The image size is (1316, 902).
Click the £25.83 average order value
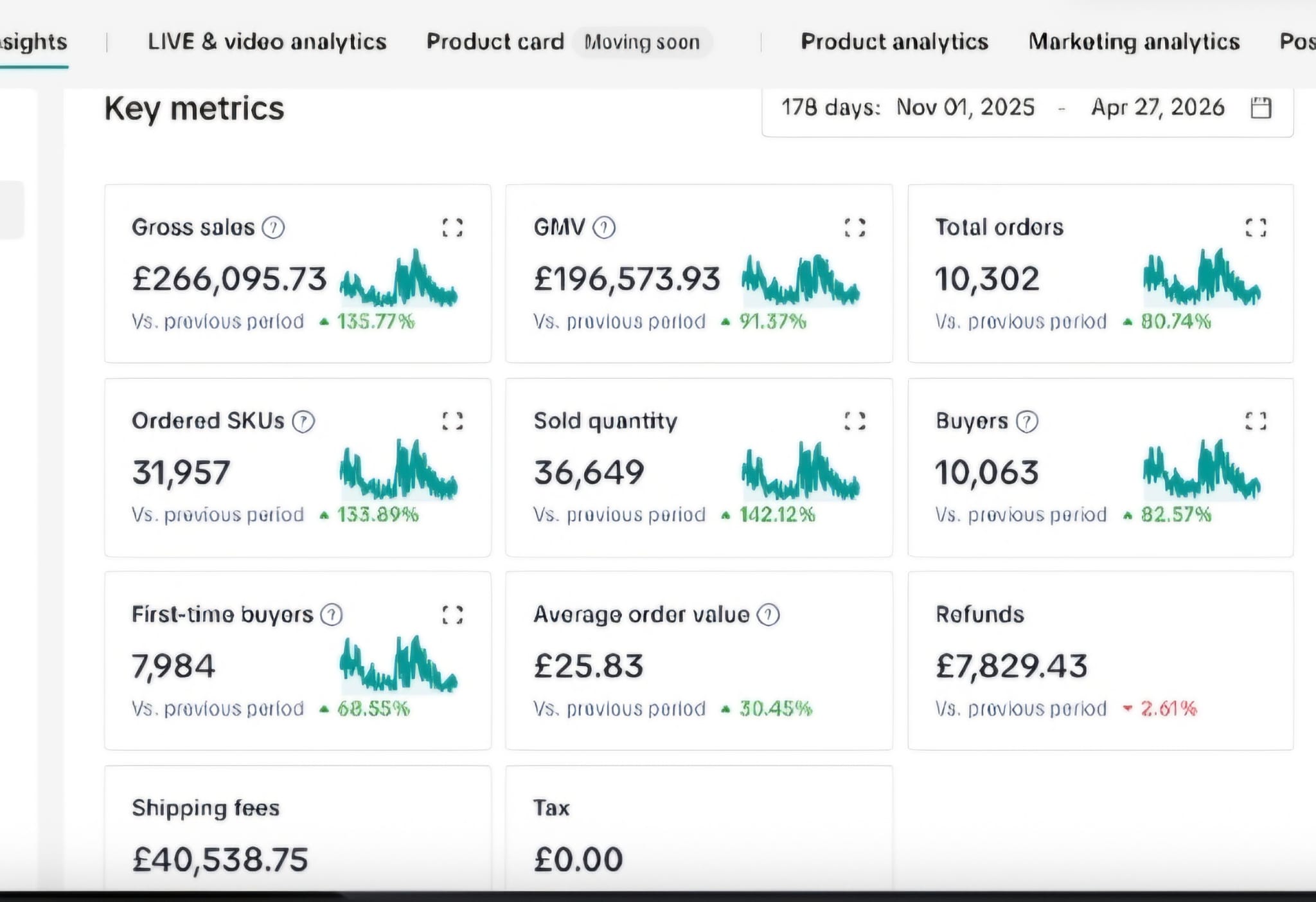[589, 666]
